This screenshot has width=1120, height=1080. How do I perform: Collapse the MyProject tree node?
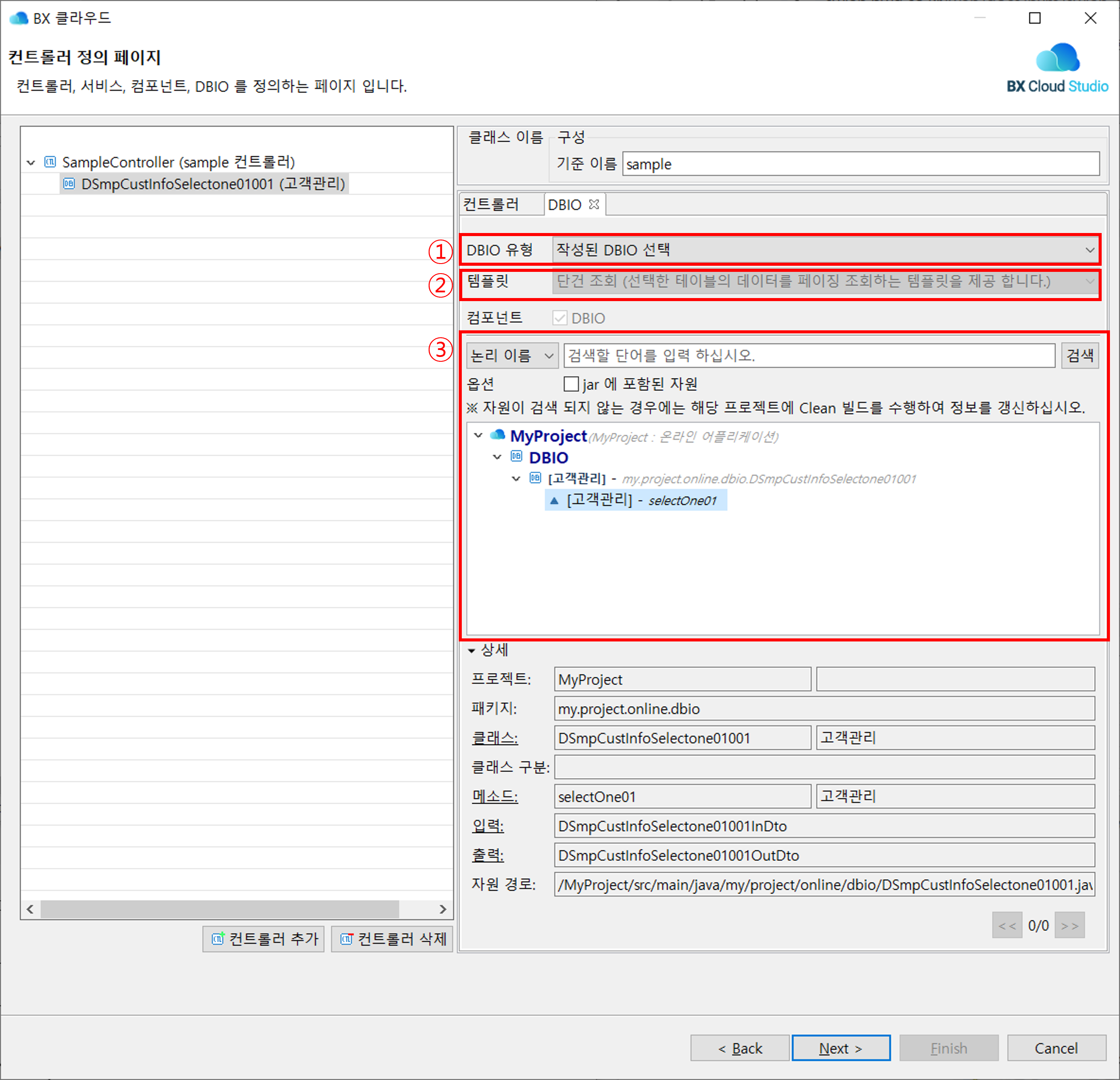coord(478,435)
